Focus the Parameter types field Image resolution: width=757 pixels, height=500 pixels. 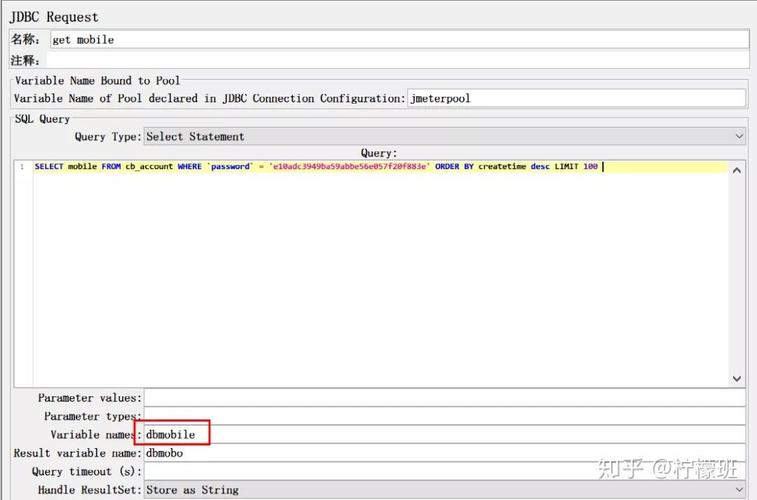pos(445,416)
